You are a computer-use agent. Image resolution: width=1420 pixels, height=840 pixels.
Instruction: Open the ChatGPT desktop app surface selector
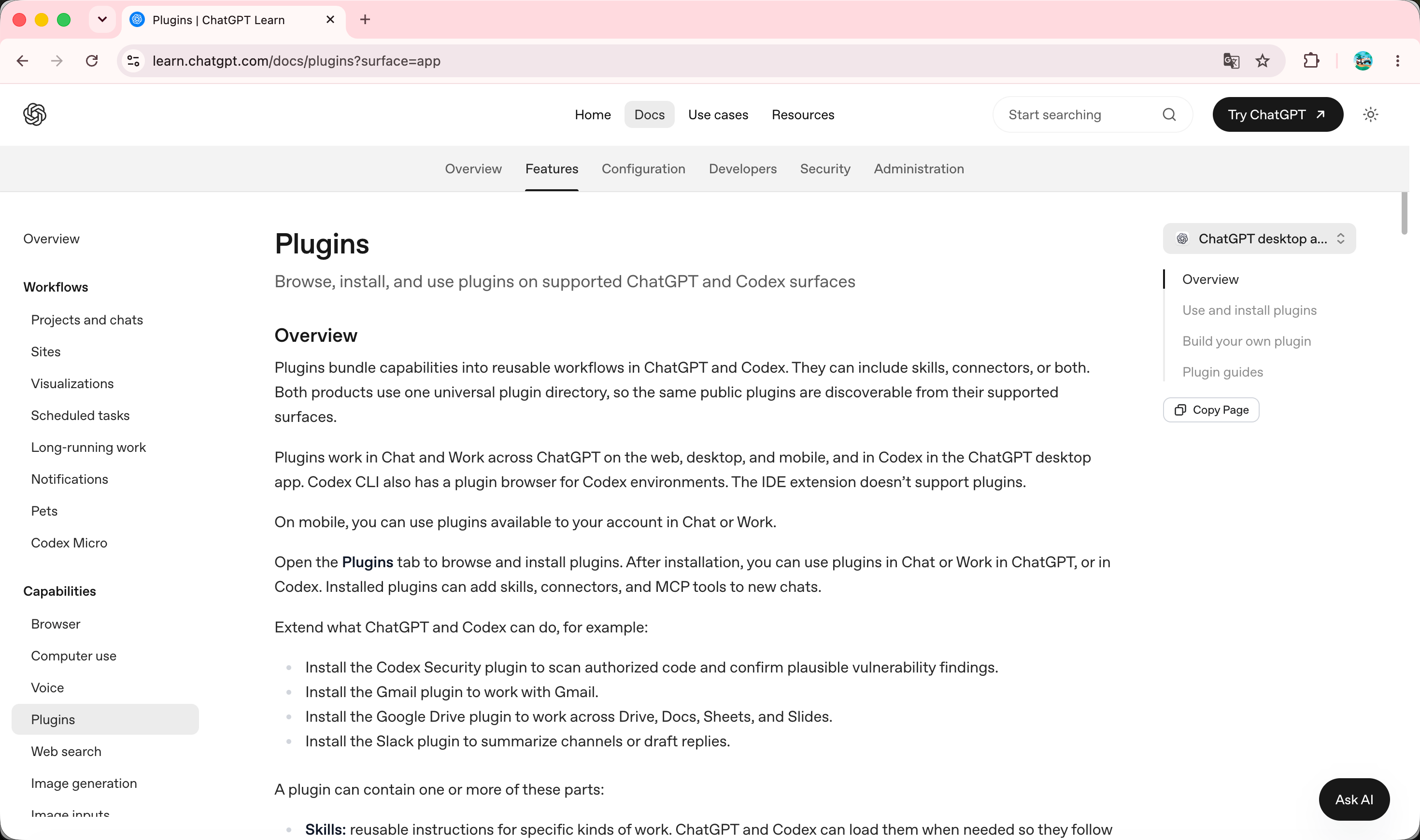[1259, 239]
